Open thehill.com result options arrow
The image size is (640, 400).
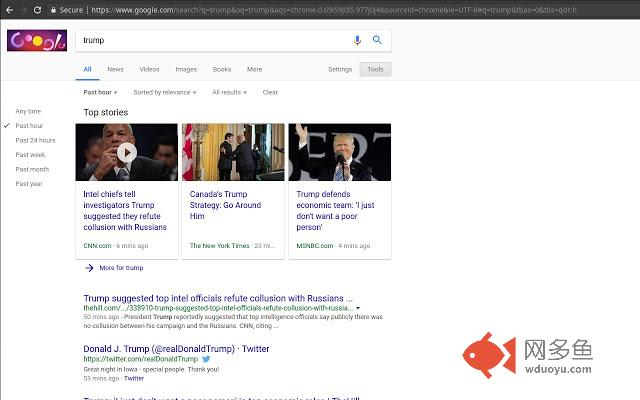358,308
